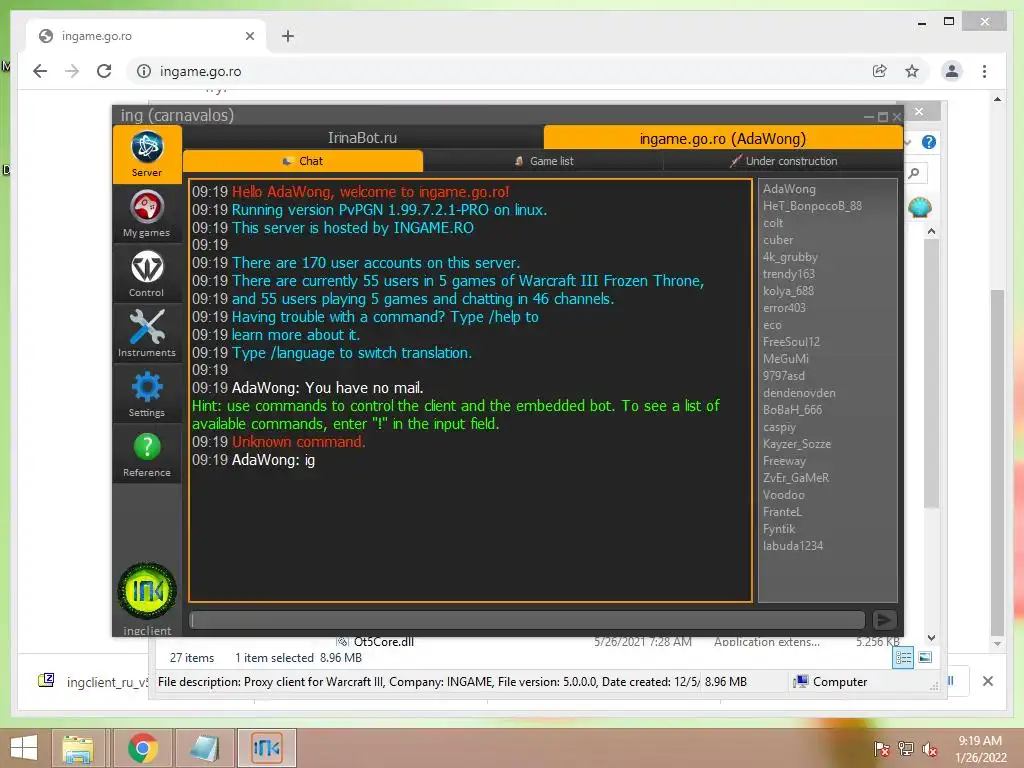Open the Chat tab
1024x768 pixels.
click(303, 161)
